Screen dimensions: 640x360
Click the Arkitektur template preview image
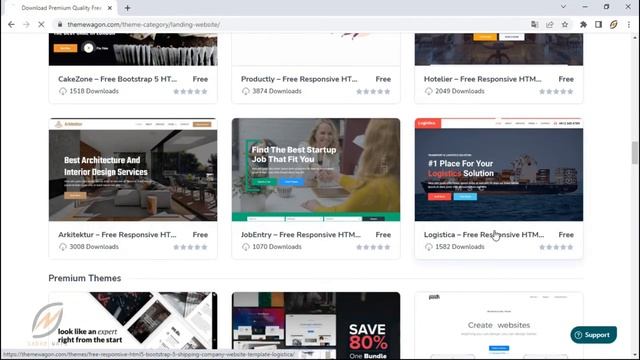click(x=133, y=170)
